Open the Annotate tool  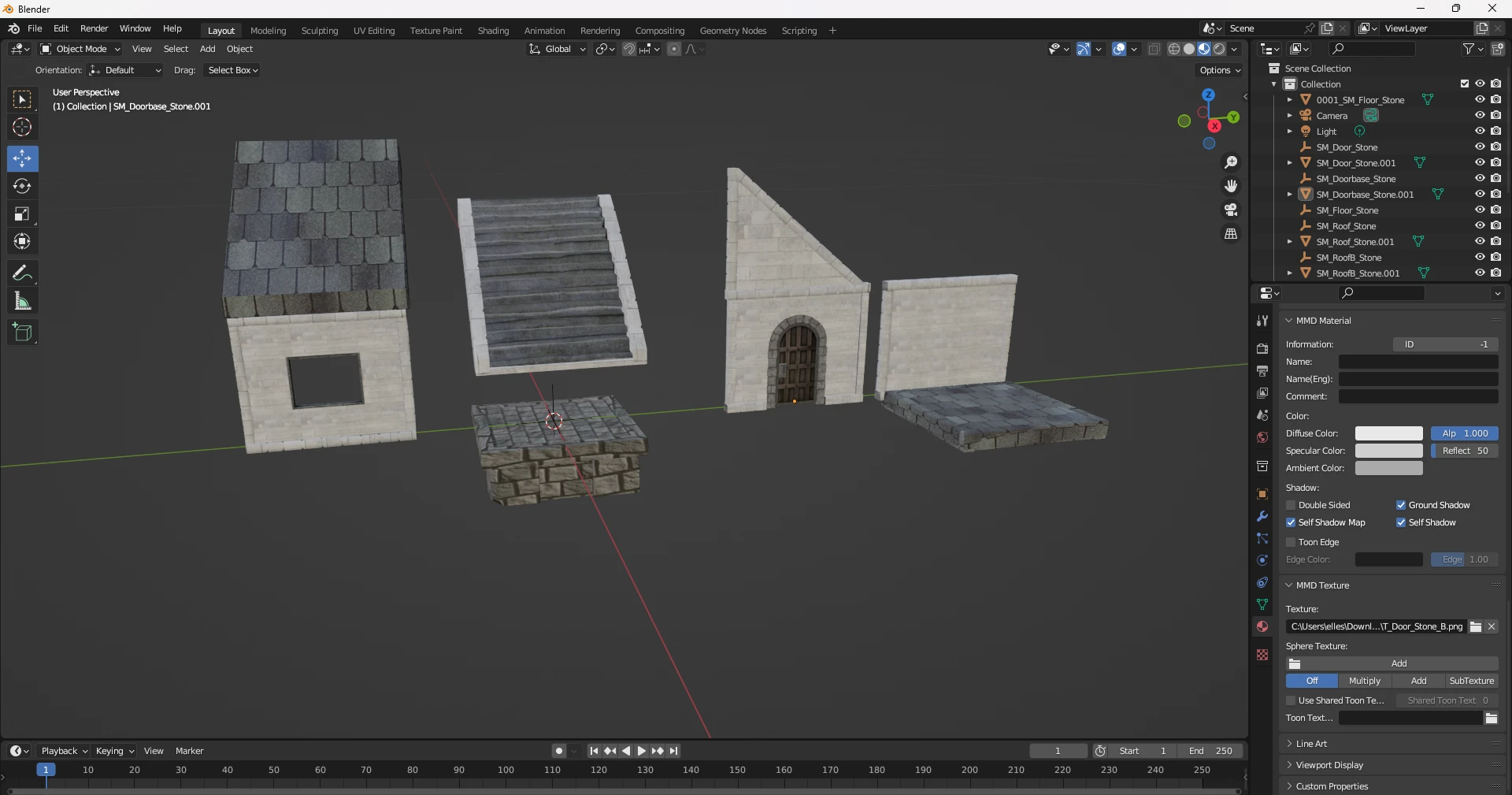tap(22, 273)
